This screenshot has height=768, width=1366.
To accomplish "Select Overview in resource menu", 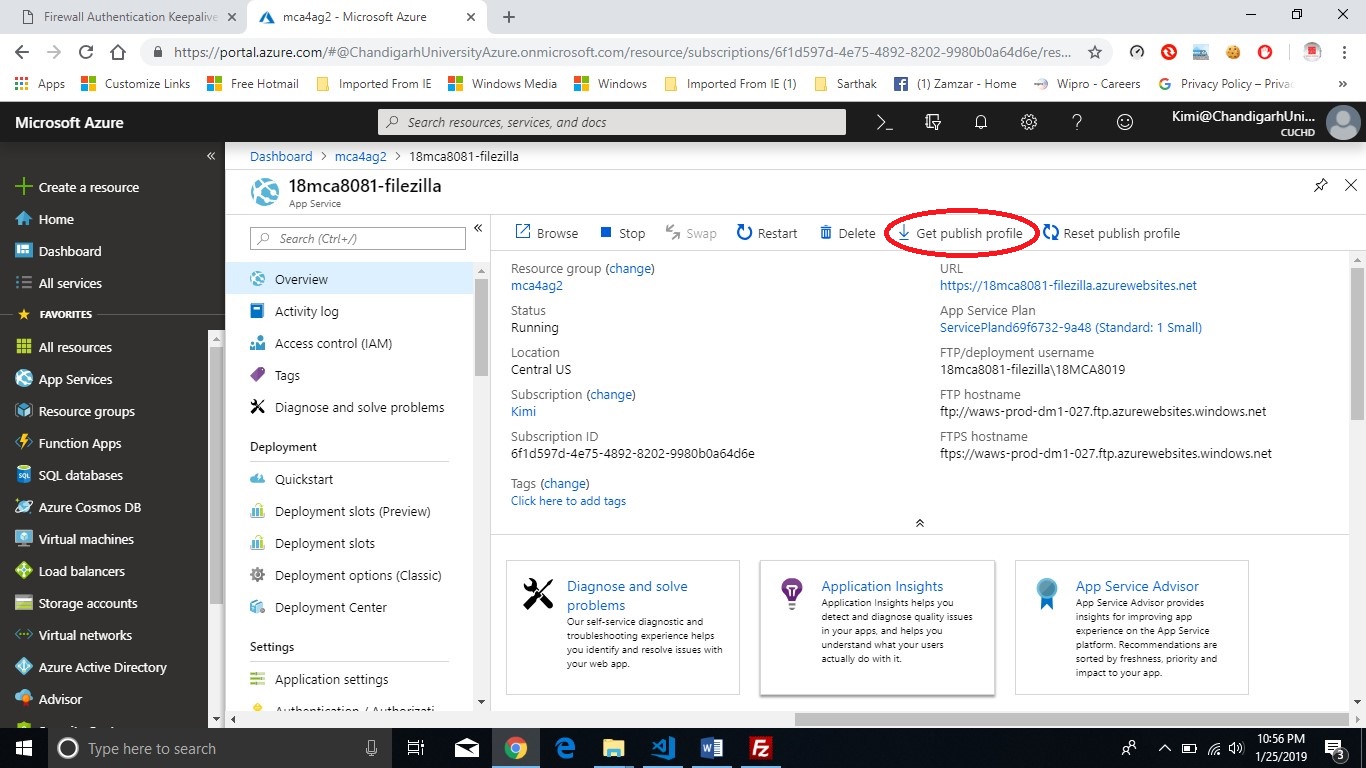I will coord(350,279).
